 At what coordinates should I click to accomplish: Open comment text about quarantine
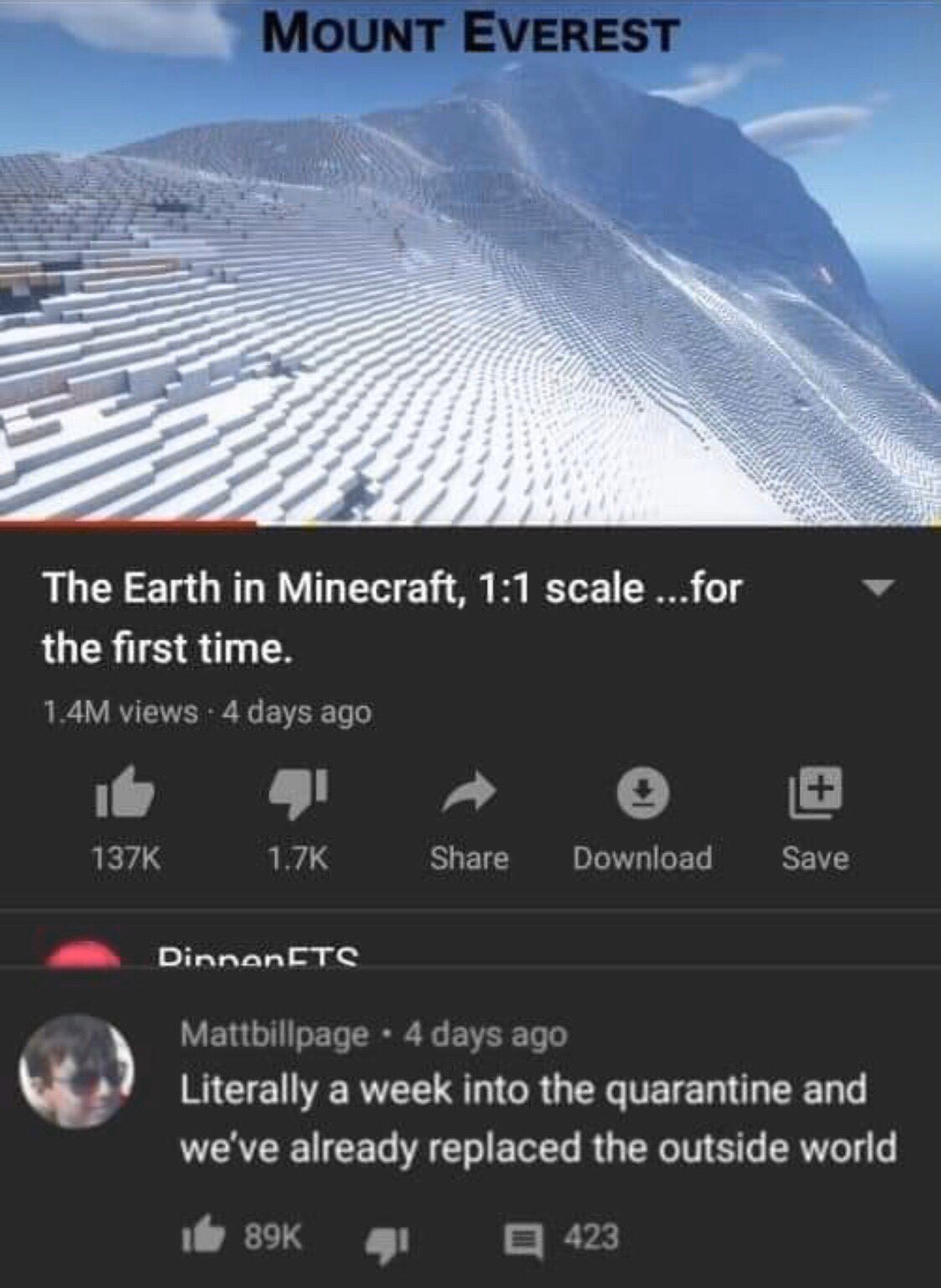pyautogui.click(x=539, y=1118)
